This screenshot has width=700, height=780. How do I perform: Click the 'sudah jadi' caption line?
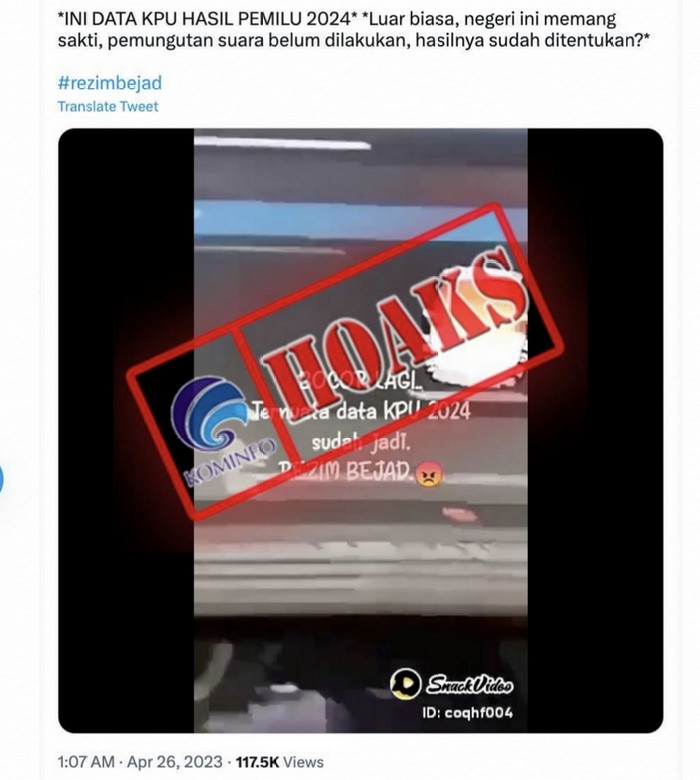tap(361, 442)
